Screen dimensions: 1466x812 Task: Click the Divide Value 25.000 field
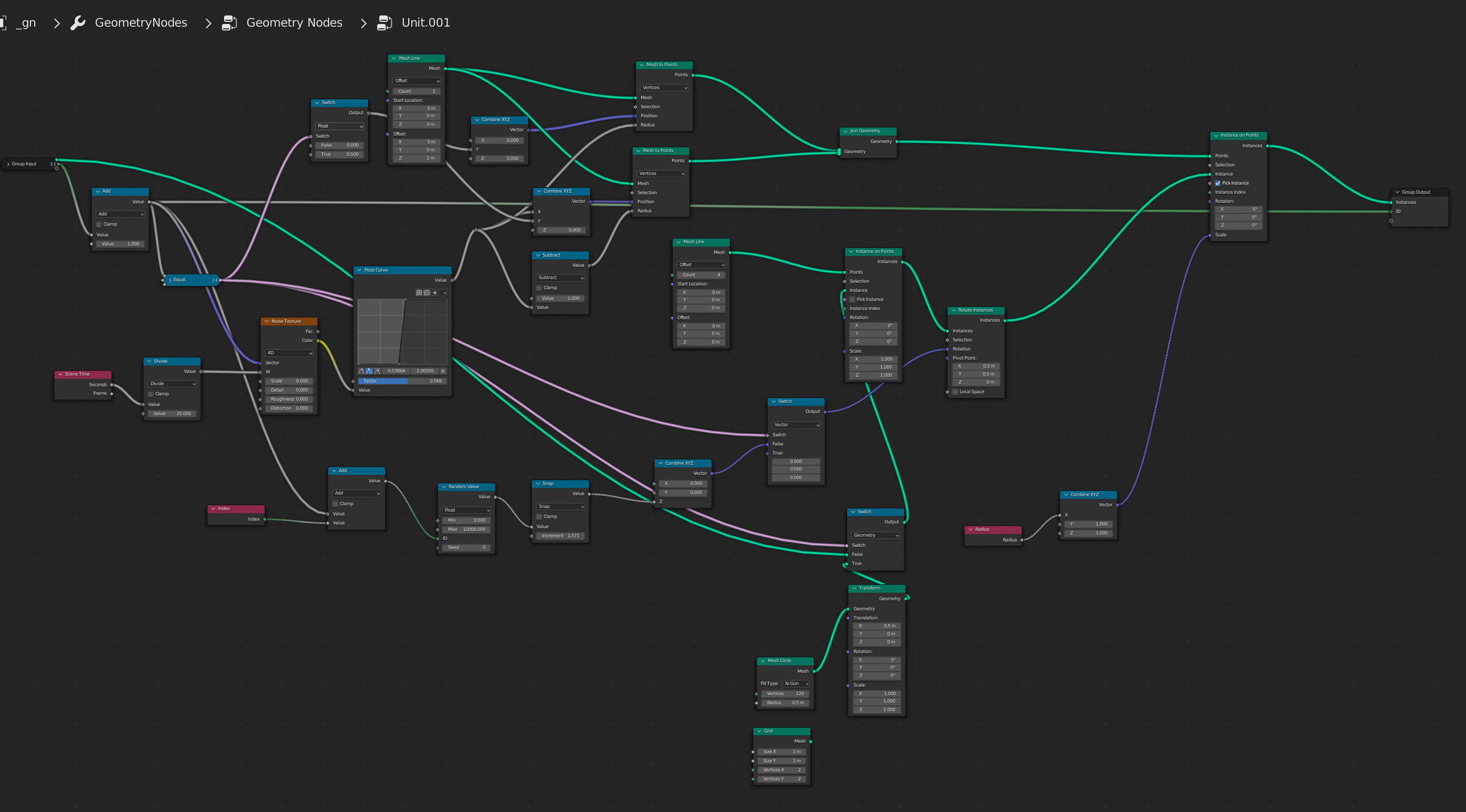click(x=172, y=413)
